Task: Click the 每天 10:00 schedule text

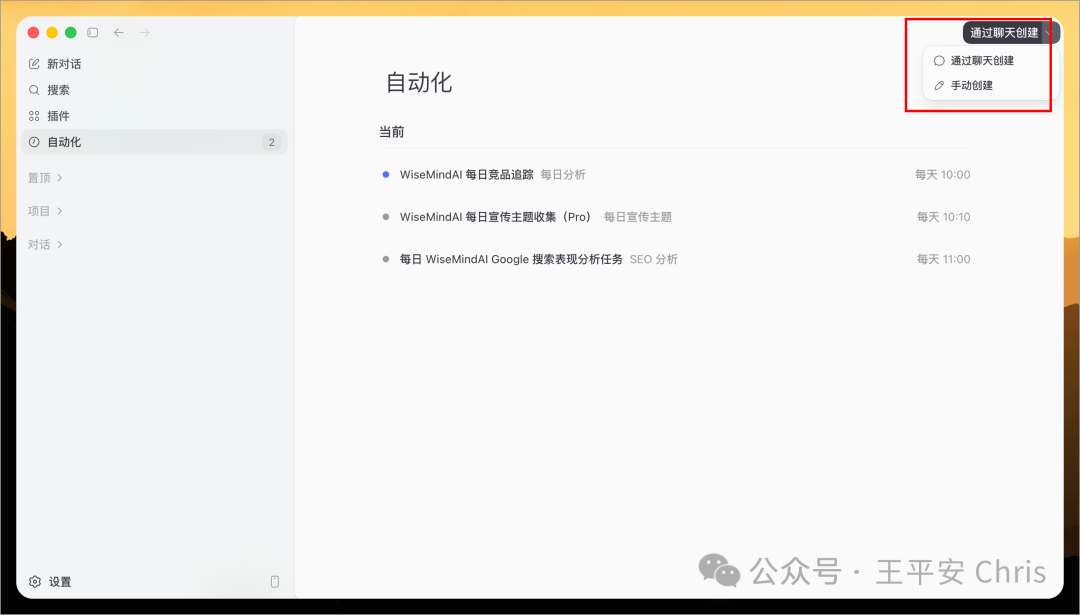Action: point(942,175)
